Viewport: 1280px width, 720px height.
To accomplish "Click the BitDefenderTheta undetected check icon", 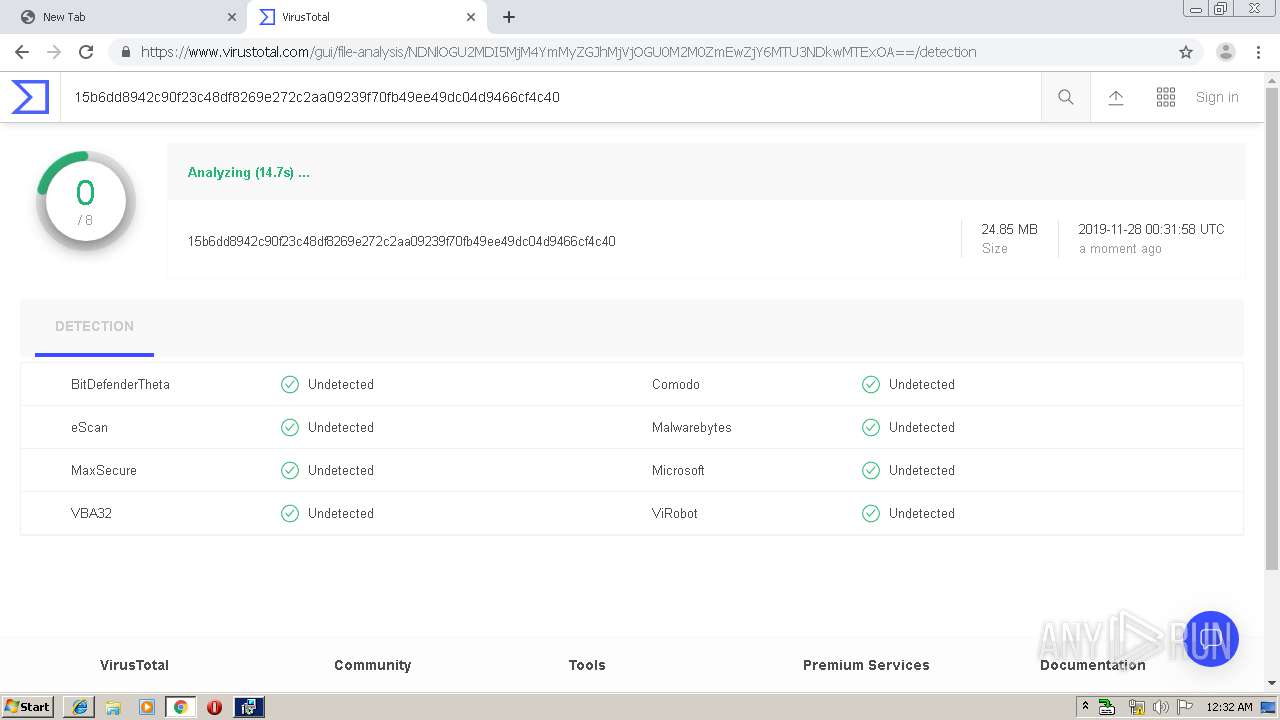I will (x=290, y=384).
